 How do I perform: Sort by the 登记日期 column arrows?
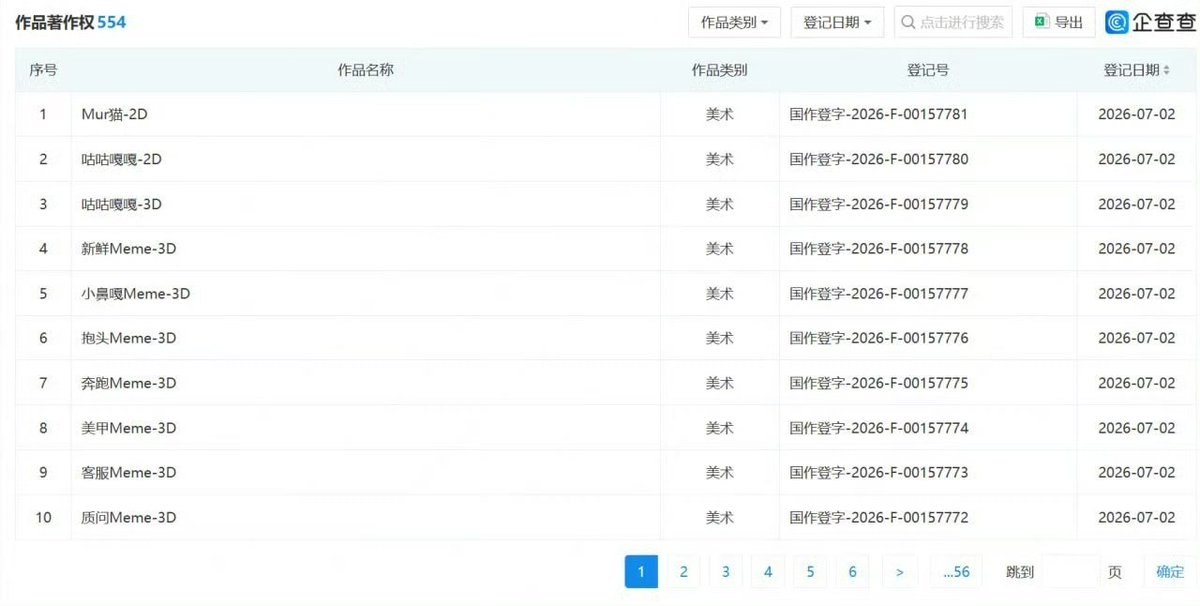point(1166,70)
